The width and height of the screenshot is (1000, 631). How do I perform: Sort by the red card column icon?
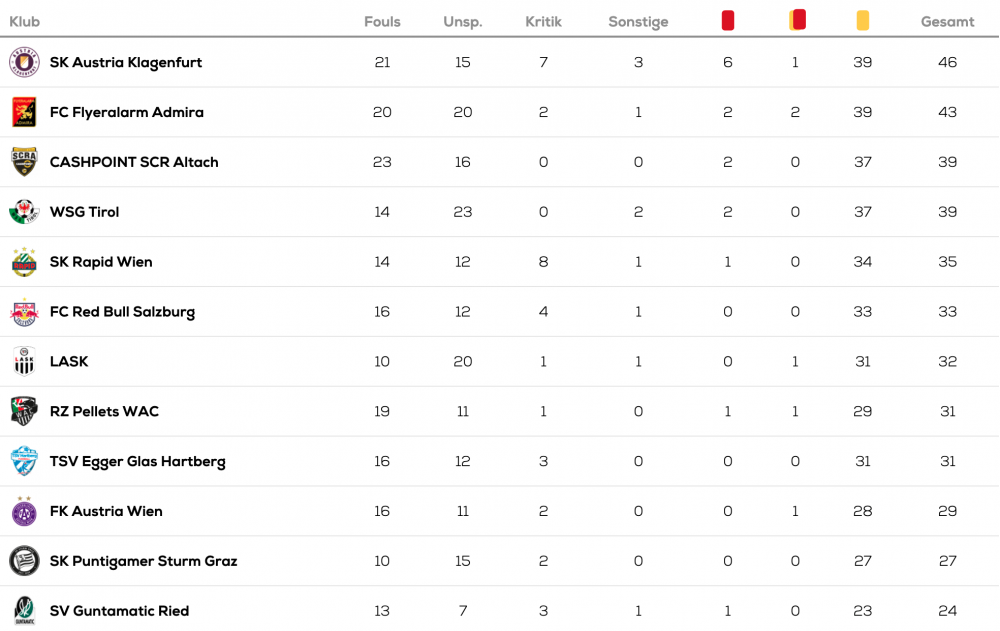pyautogui.click(x=728, y=20)
